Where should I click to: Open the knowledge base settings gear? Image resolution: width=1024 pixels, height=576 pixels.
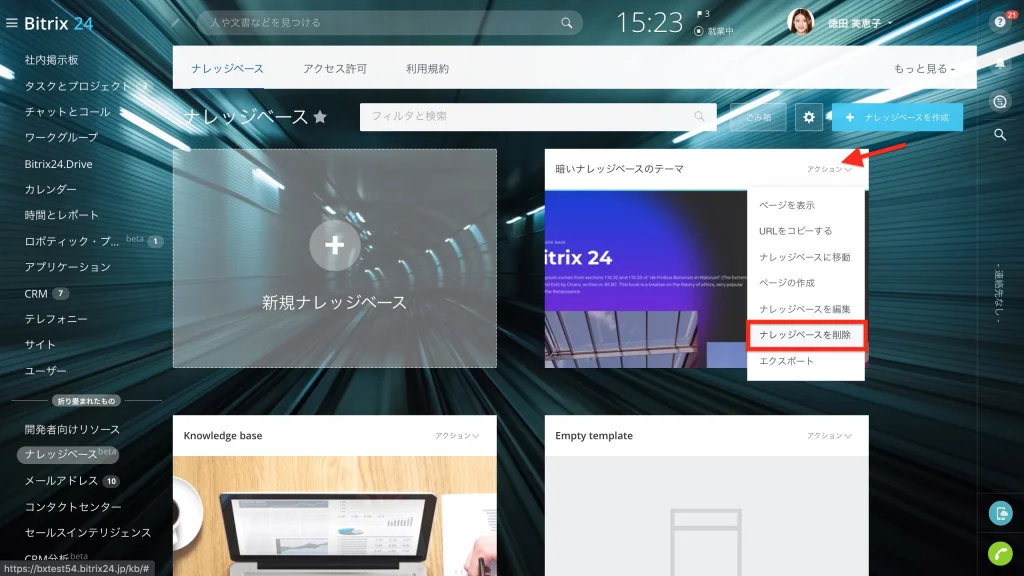pyautogui.click(x=808, y=117)
